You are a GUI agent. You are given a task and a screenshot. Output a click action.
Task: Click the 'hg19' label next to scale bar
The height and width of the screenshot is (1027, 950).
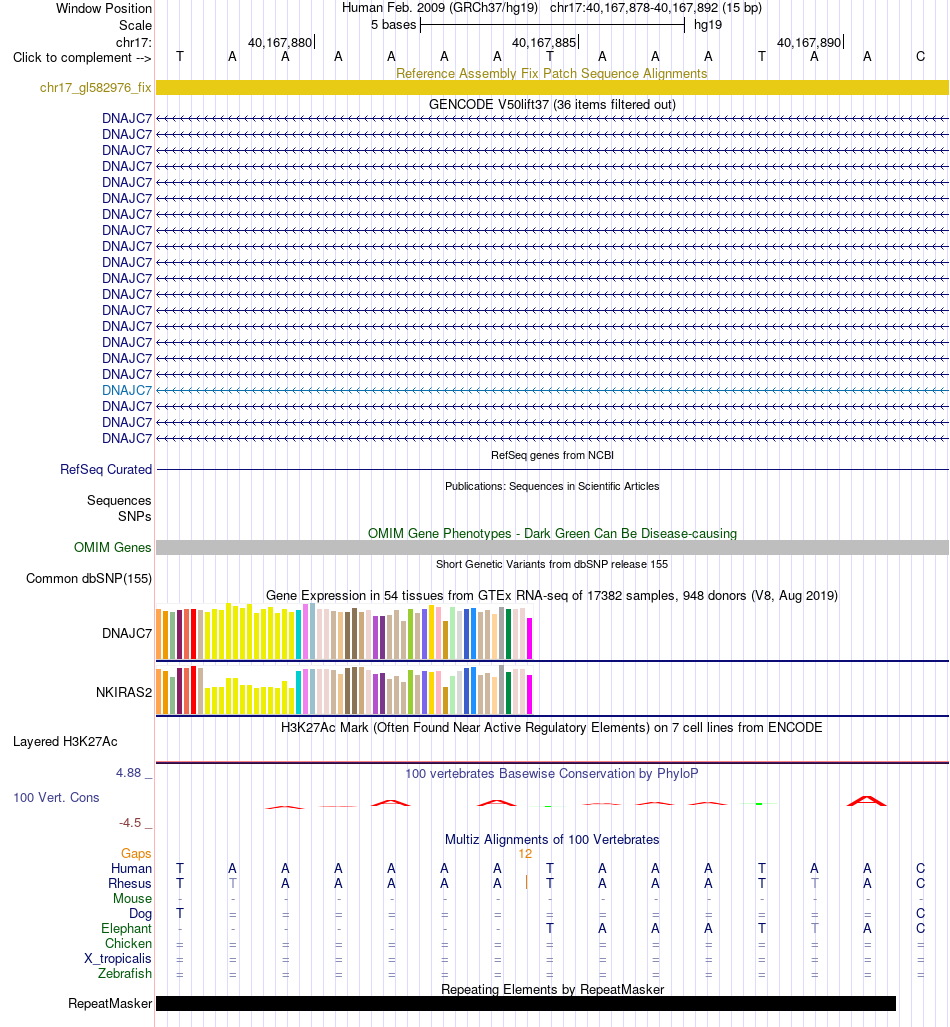point(708,25)
